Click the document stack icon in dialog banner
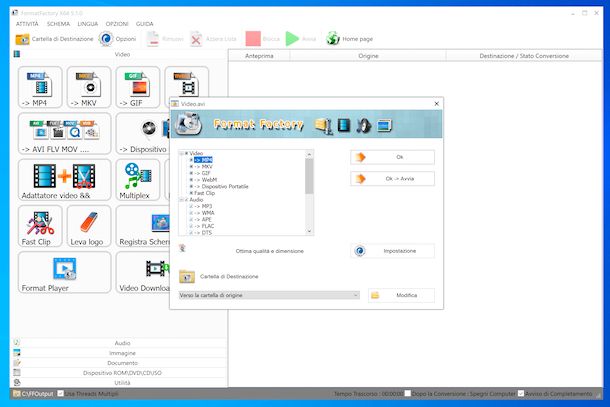Screen dimensions: 610x407 point(323,126)
